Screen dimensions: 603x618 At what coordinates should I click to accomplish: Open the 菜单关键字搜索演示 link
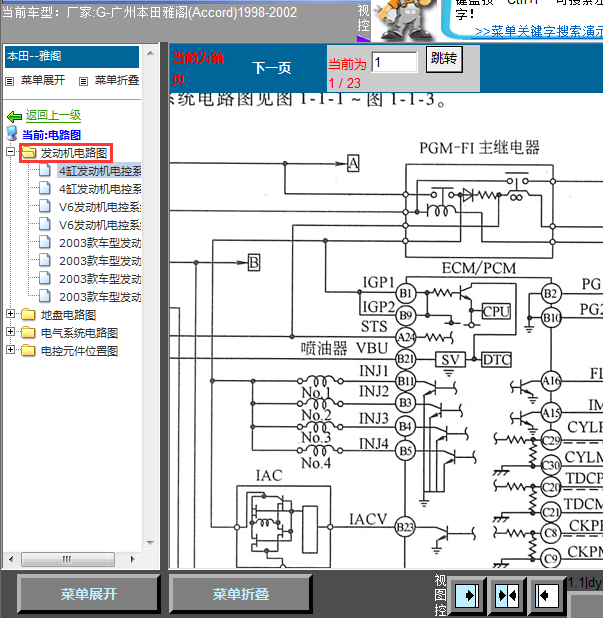click(539, 31)
